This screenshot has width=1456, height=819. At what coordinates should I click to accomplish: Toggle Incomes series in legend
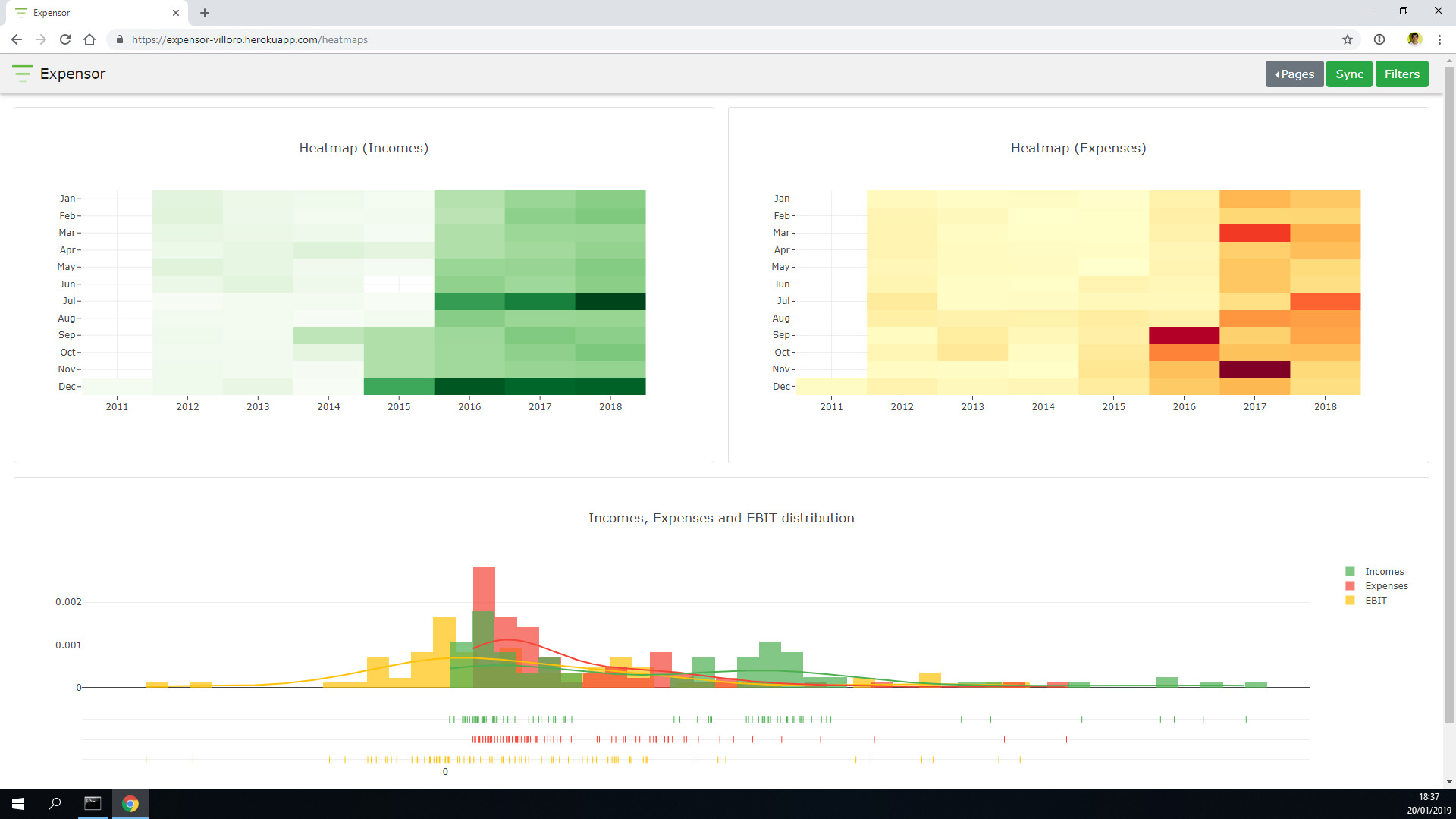tap(1384, 572)
